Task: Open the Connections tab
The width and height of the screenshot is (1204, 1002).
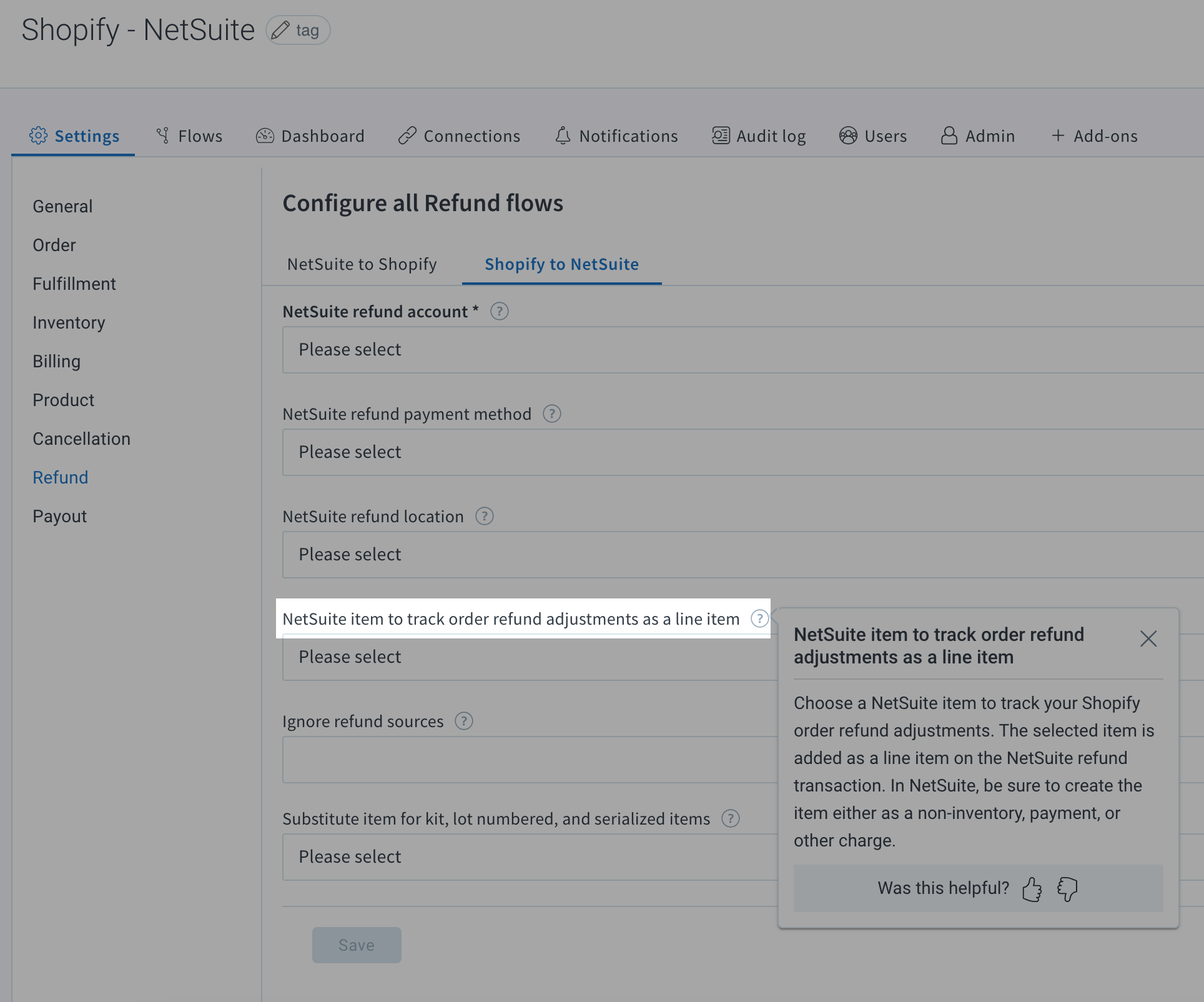Action: coord(459,136)
